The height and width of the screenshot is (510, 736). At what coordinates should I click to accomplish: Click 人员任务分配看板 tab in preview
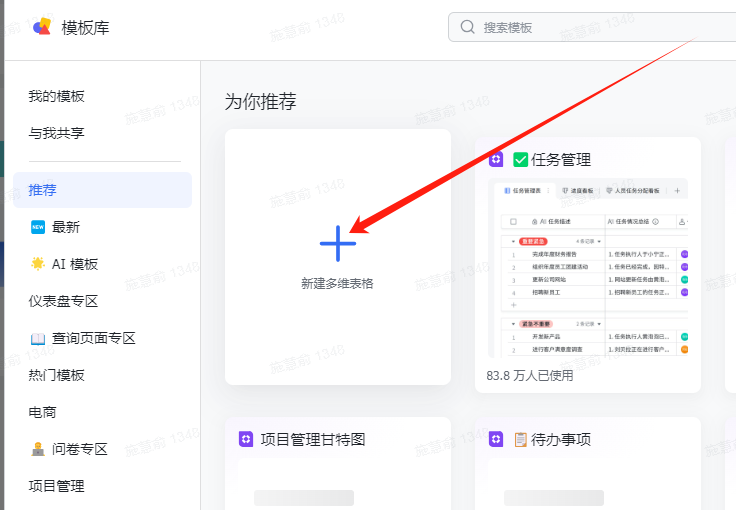point(633,191)
